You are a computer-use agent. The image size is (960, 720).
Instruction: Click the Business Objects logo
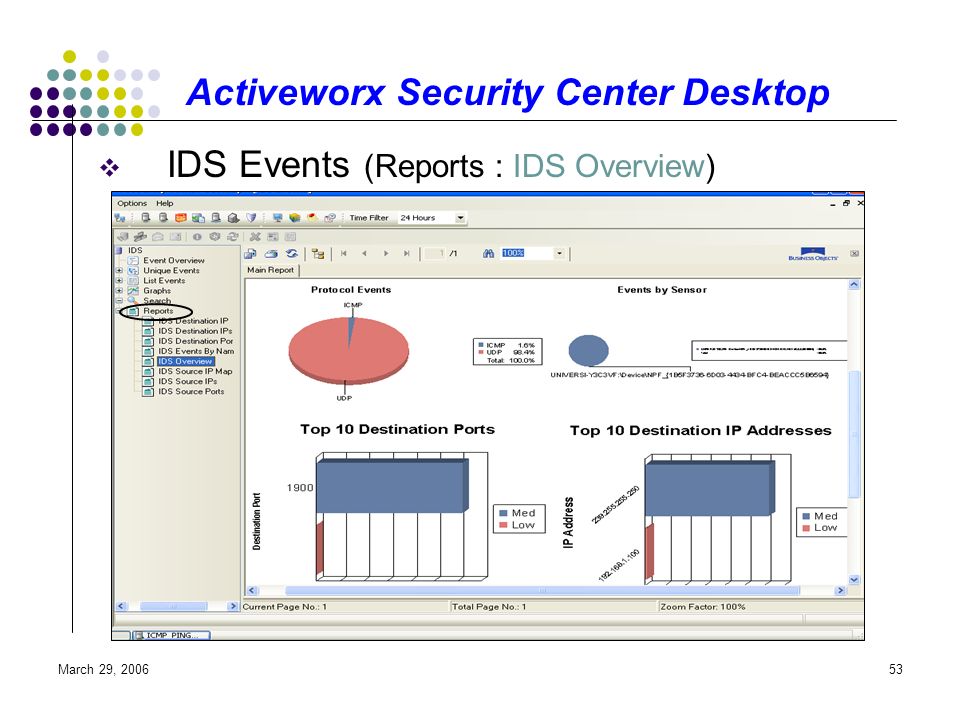coord(813,254)
